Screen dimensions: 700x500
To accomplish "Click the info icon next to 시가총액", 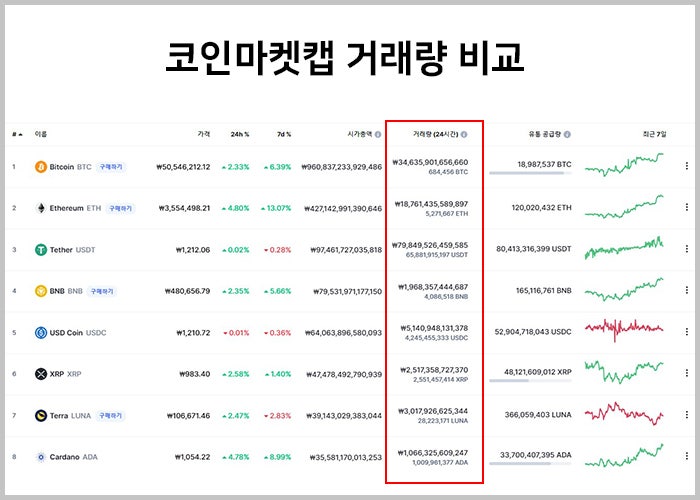I will coord(378,134).
